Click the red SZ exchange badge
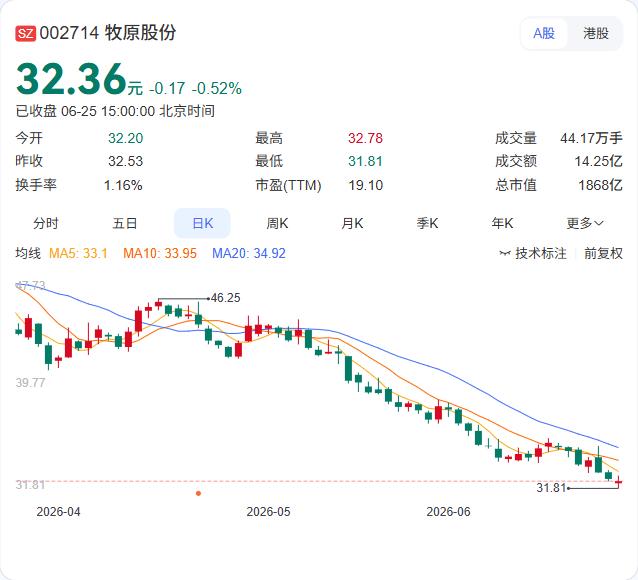 [26, 33]
